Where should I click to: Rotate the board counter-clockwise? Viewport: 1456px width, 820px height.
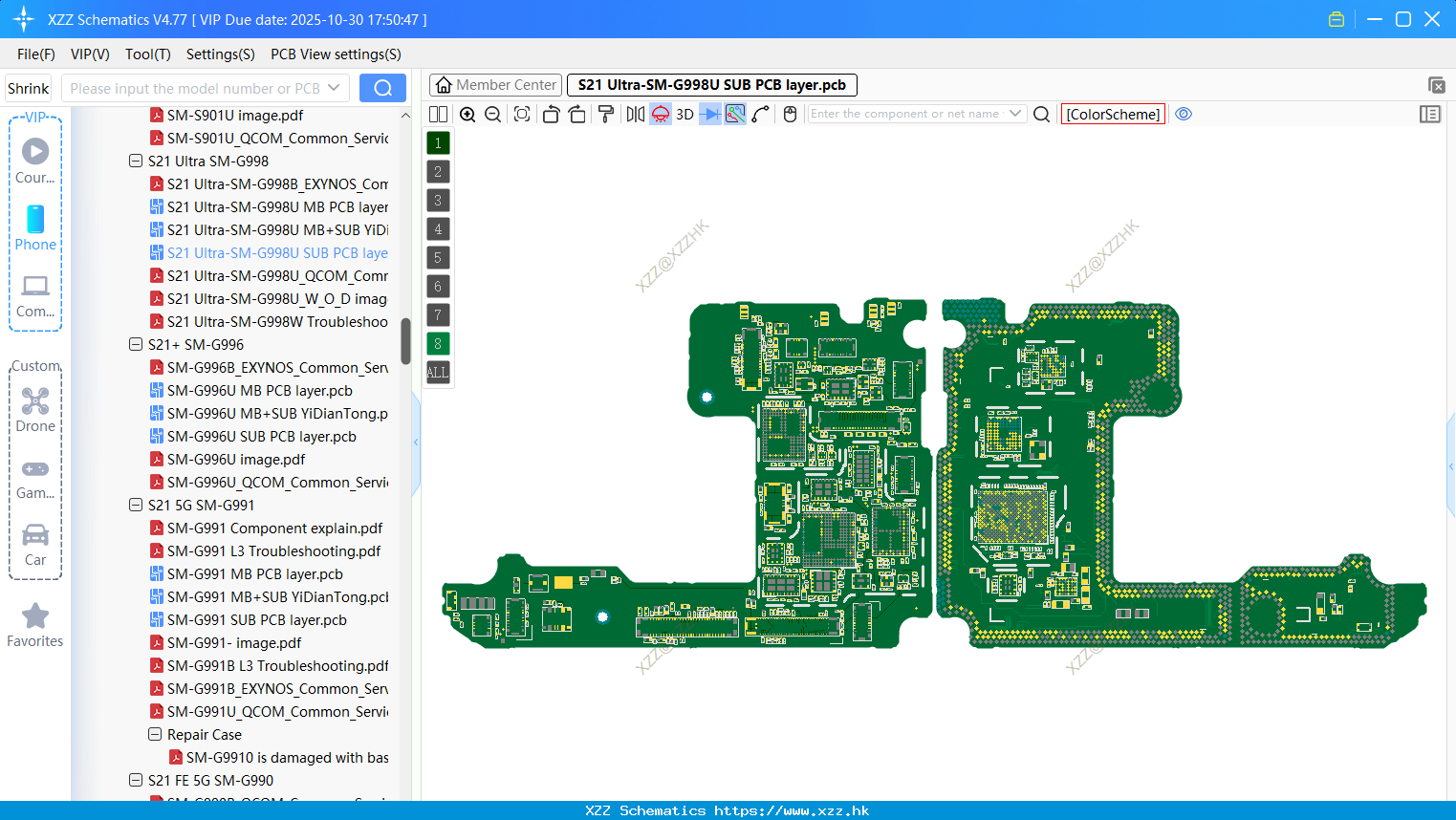coord(551,114)
